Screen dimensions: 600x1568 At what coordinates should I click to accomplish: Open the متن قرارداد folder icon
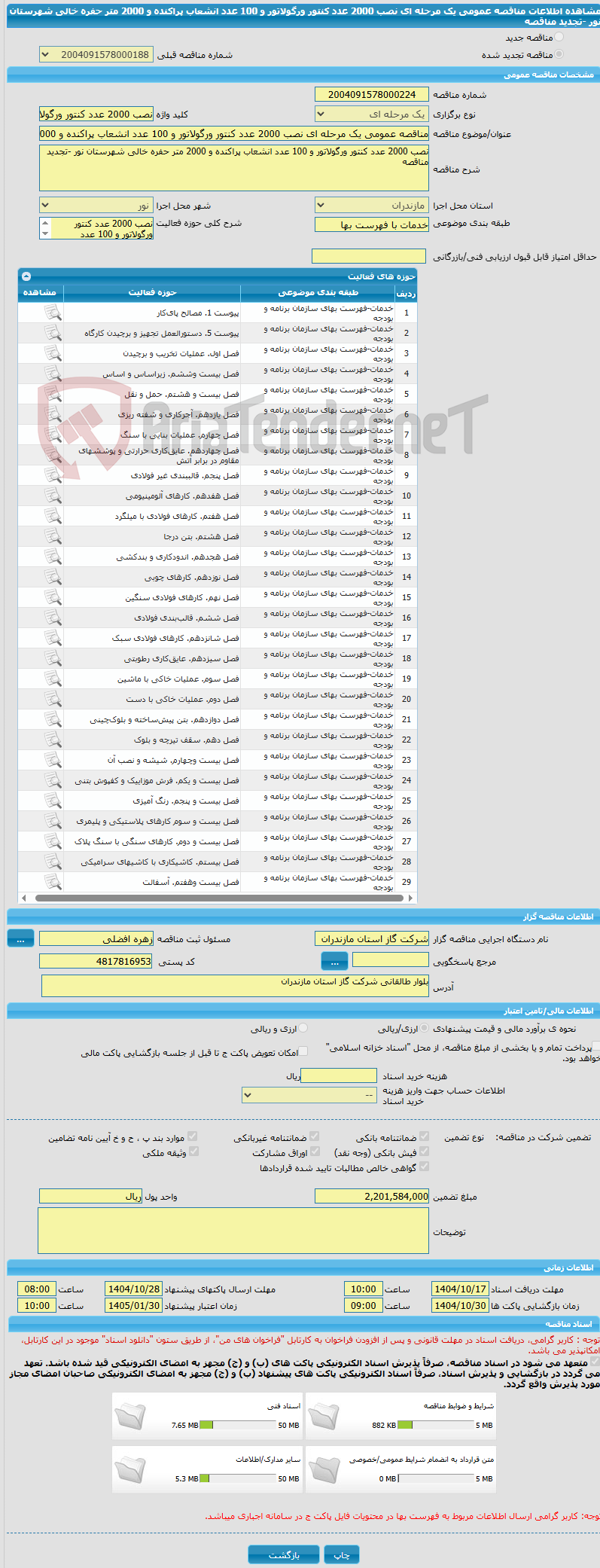pyautogui.click(x=324, y=1469)
